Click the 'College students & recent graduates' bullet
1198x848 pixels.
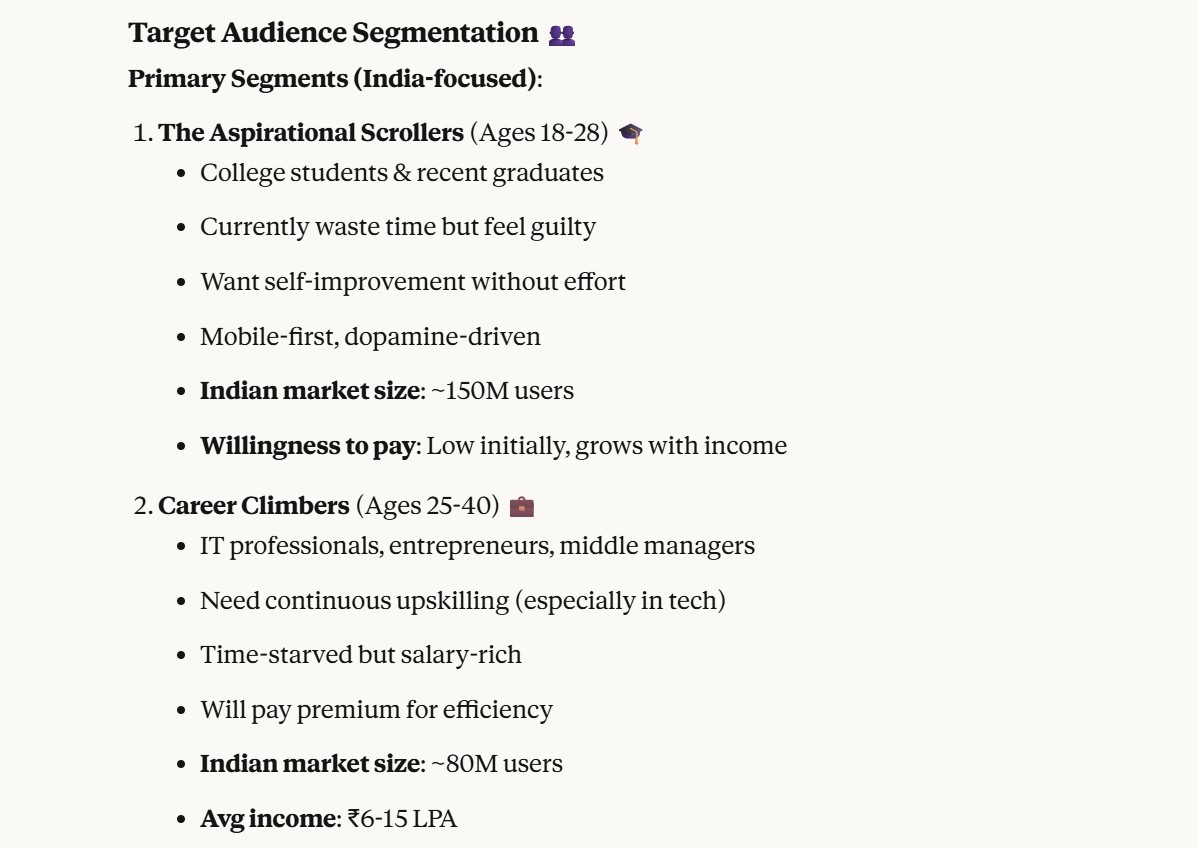point(401,173)
